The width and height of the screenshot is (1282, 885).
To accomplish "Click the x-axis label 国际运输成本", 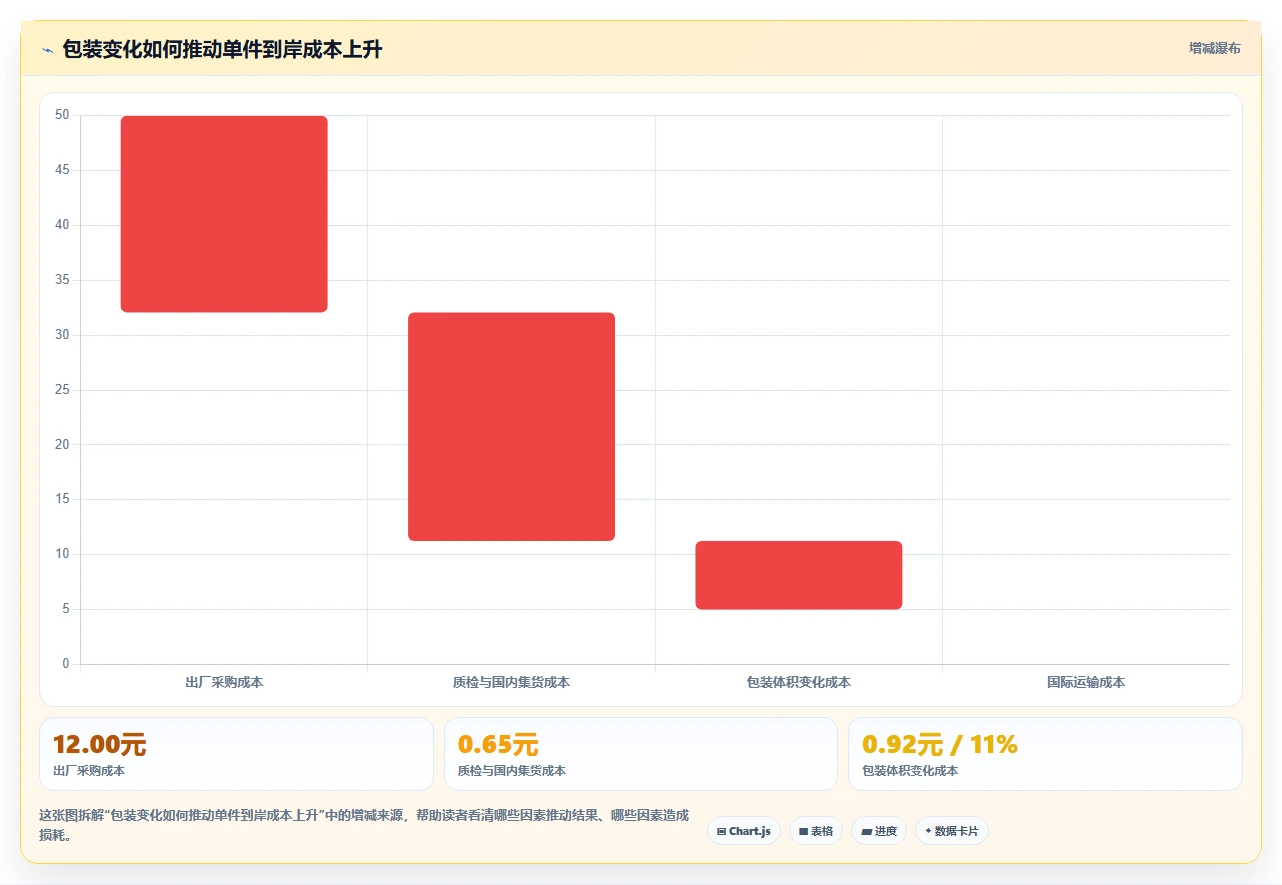I will click(1086, 682).
